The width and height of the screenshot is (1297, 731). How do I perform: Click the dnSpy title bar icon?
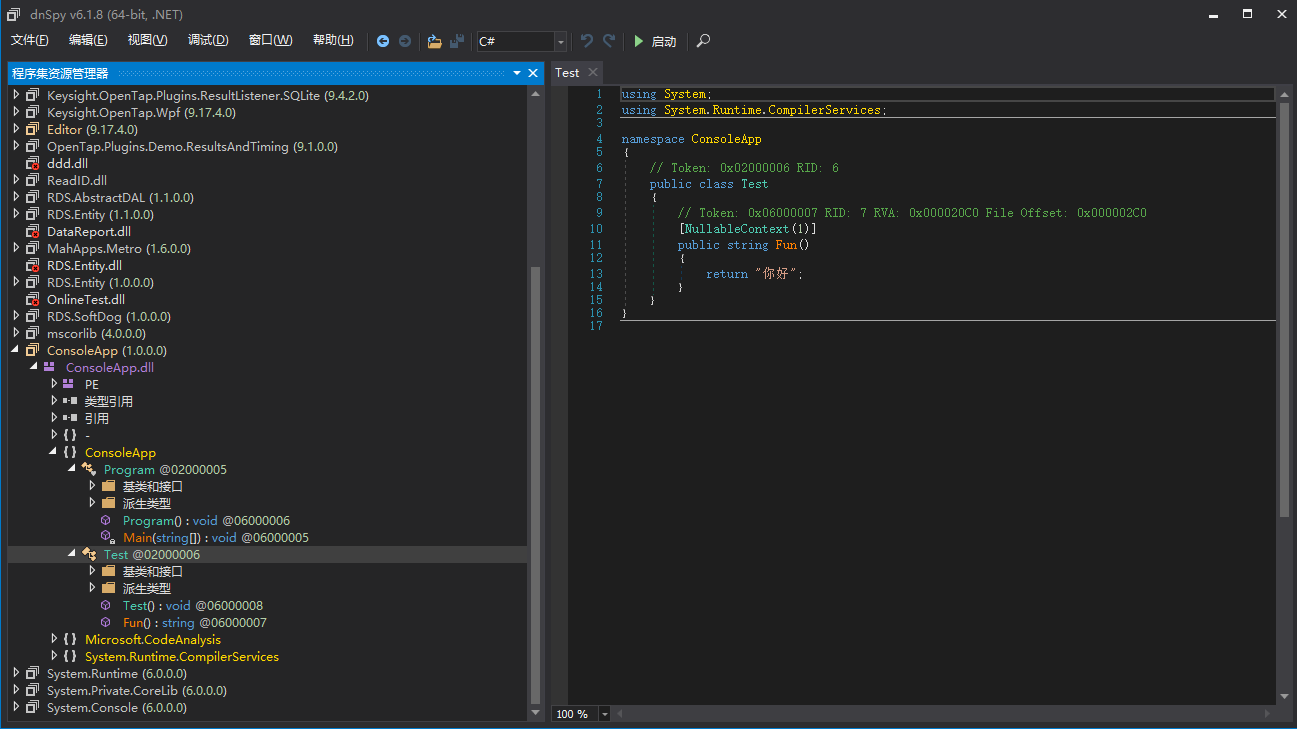point(14,13)
